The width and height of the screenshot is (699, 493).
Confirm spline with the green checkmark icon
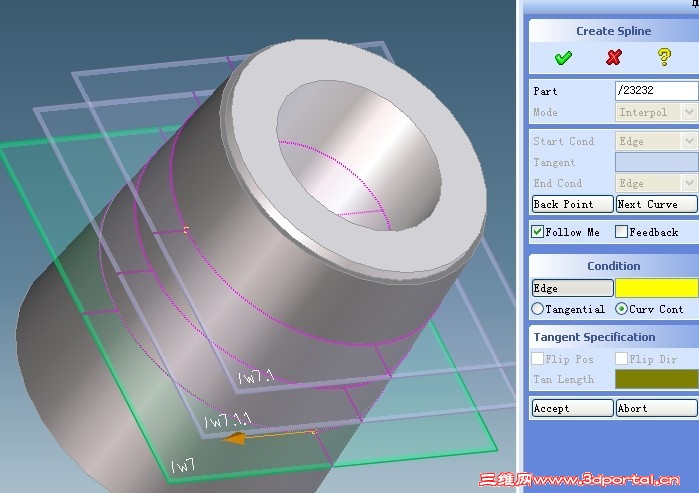click(x=563, y=58)
